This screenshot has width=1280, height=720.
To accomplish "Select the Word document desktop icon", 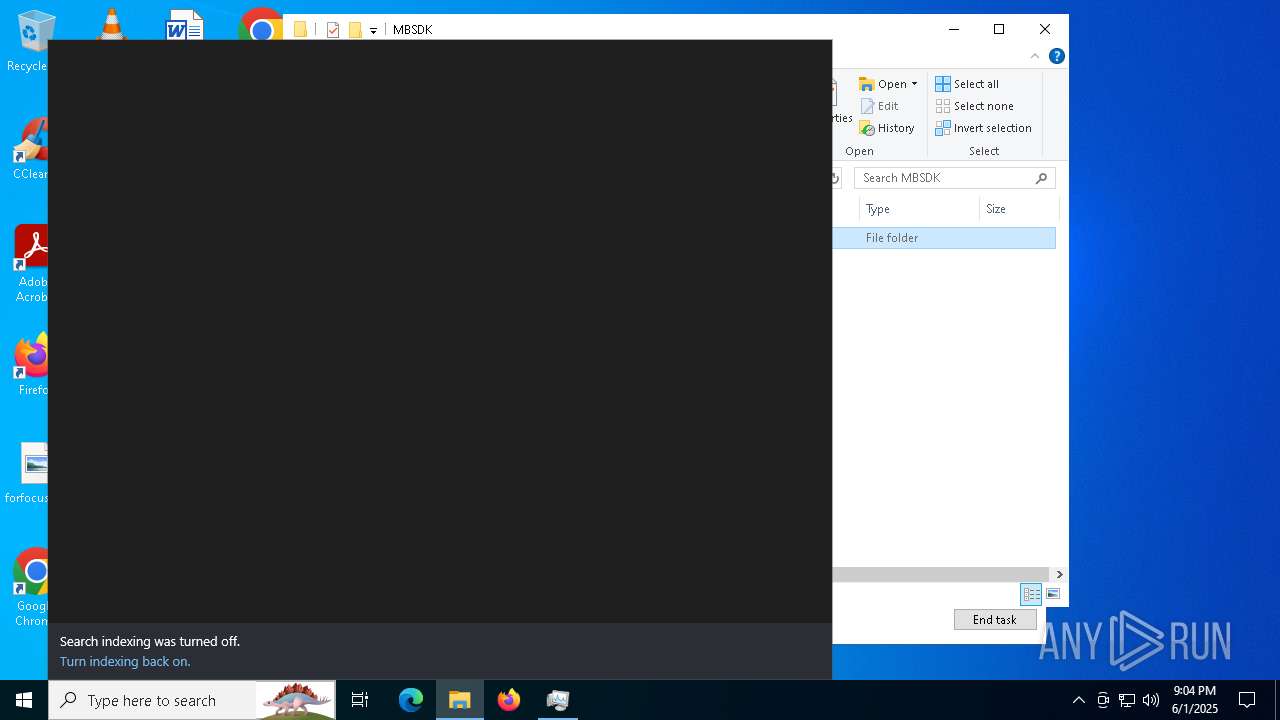I will click(185, 26).
